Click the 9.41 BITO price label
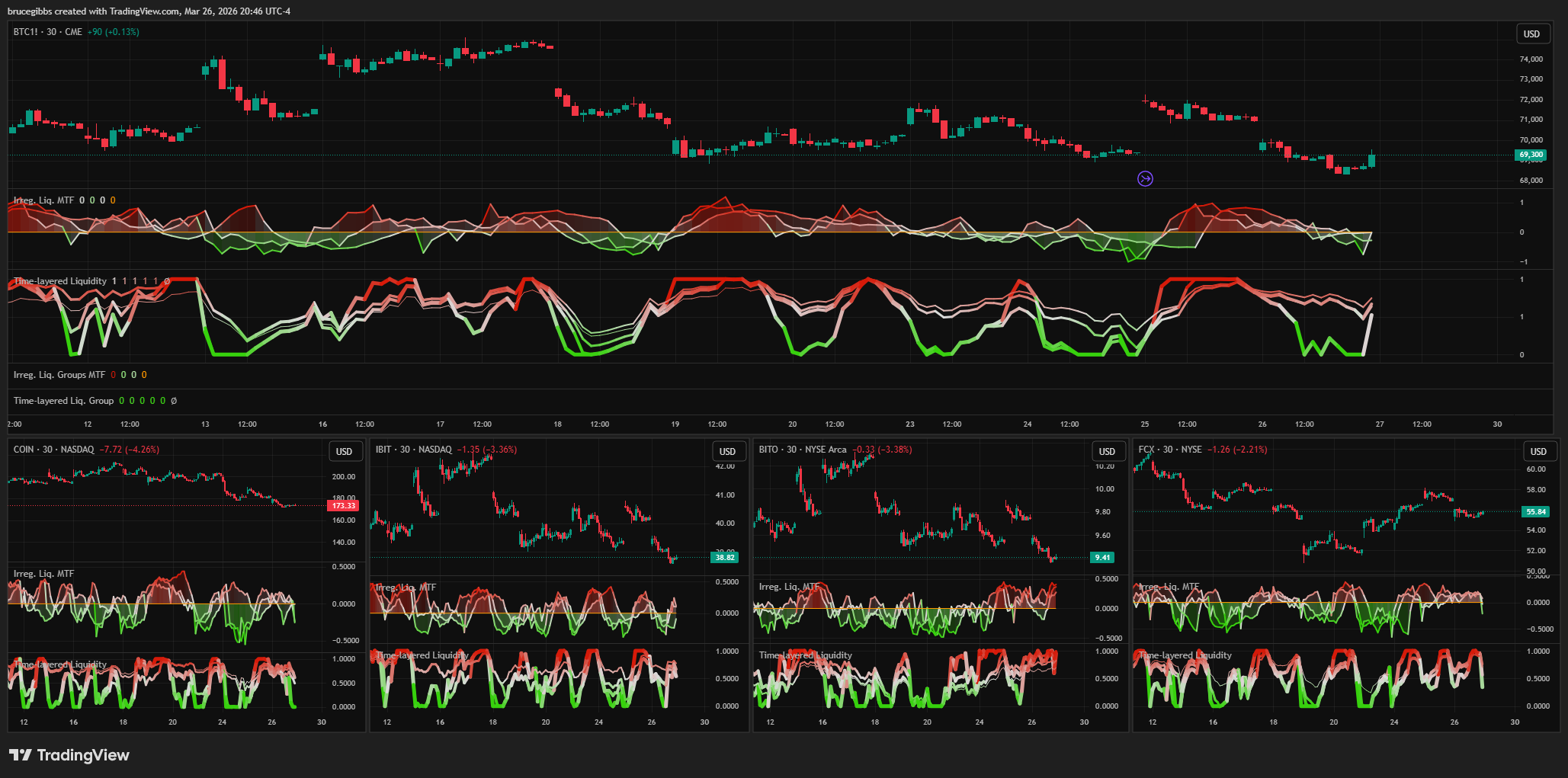The height and width of the screenshot is (778, 1568). click(1102, 558)
